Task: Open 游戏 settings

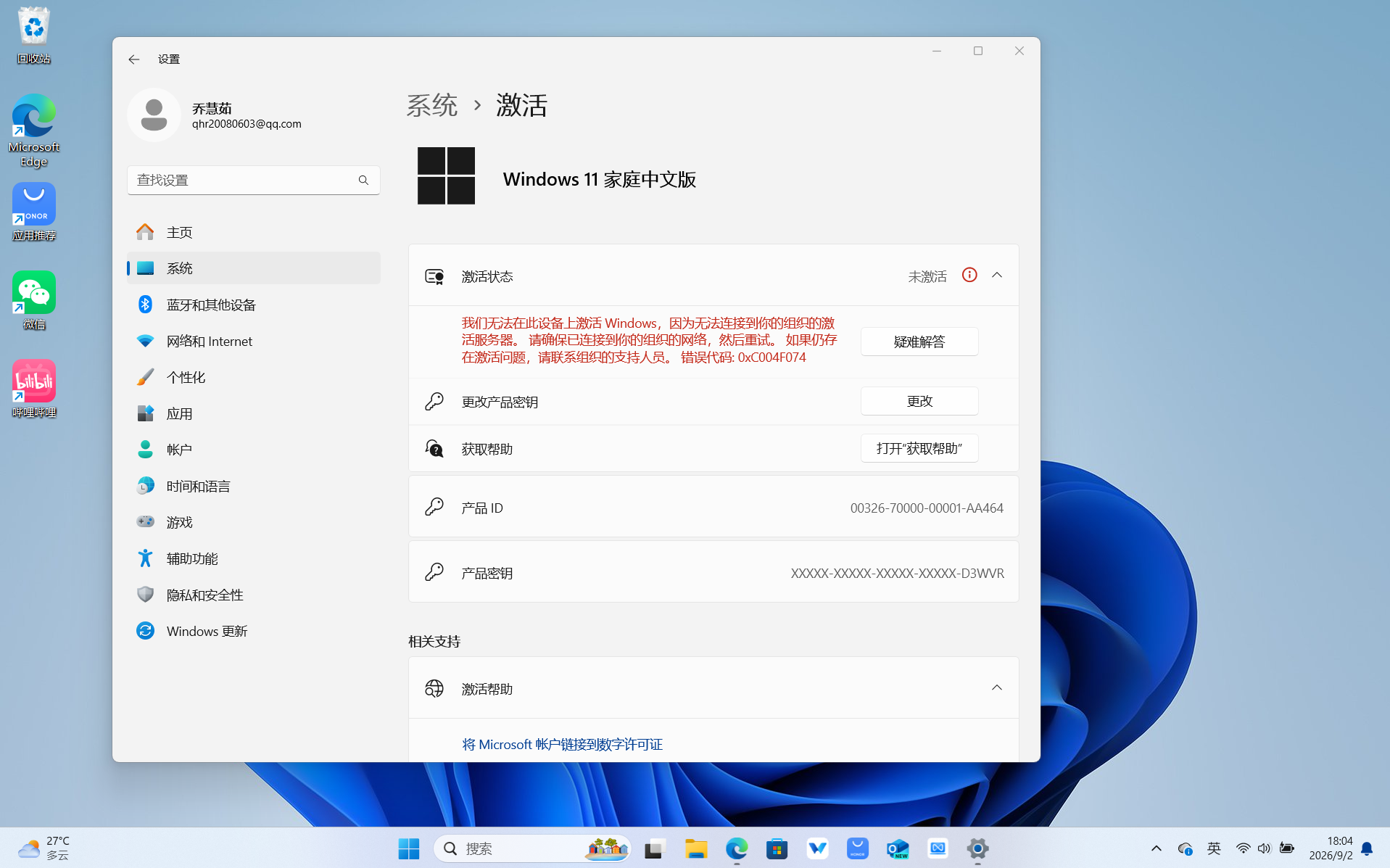Action: [x=253, y=522]
